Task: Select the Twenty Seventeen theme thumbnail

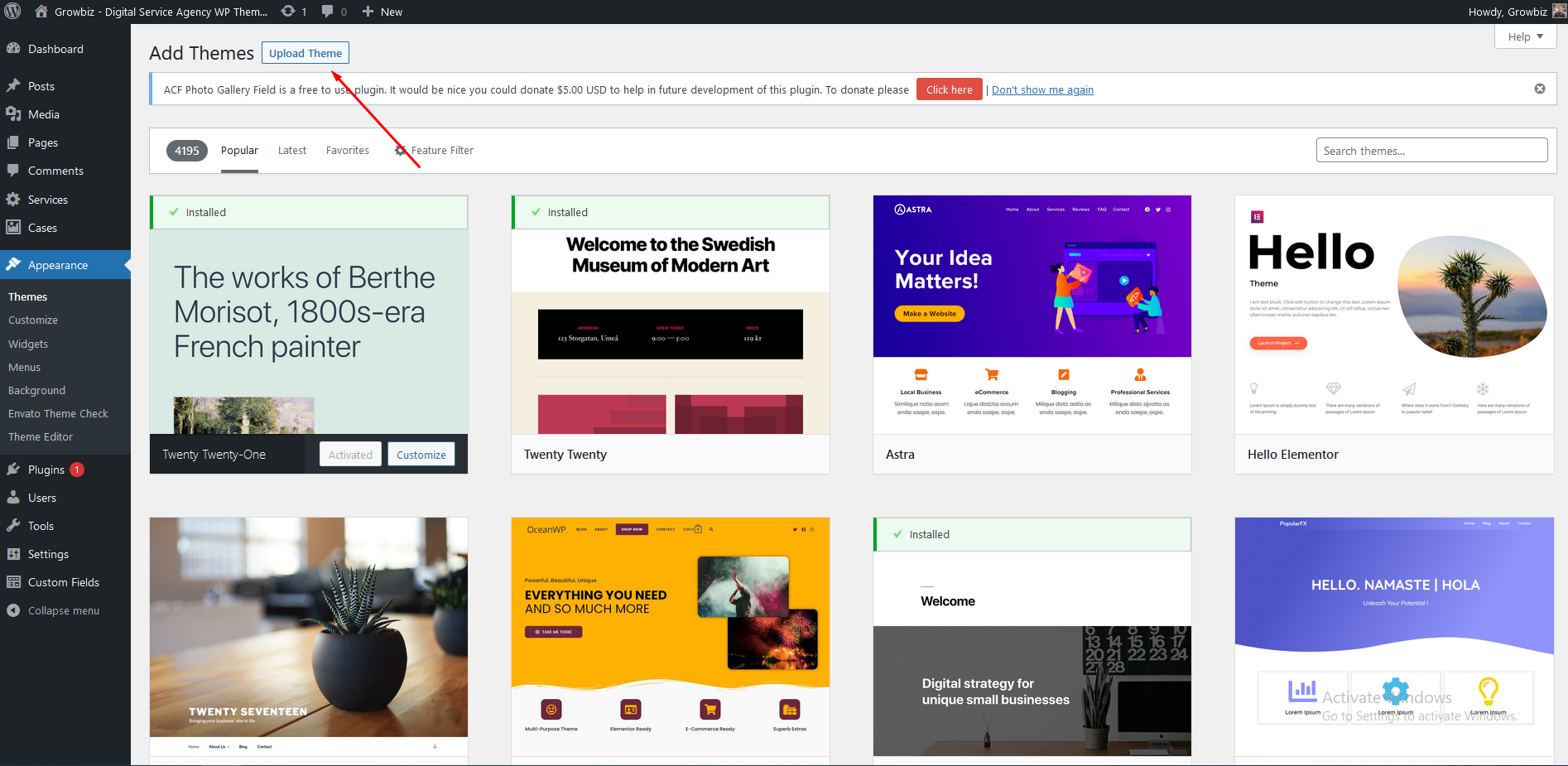Action: pos(309,636)
